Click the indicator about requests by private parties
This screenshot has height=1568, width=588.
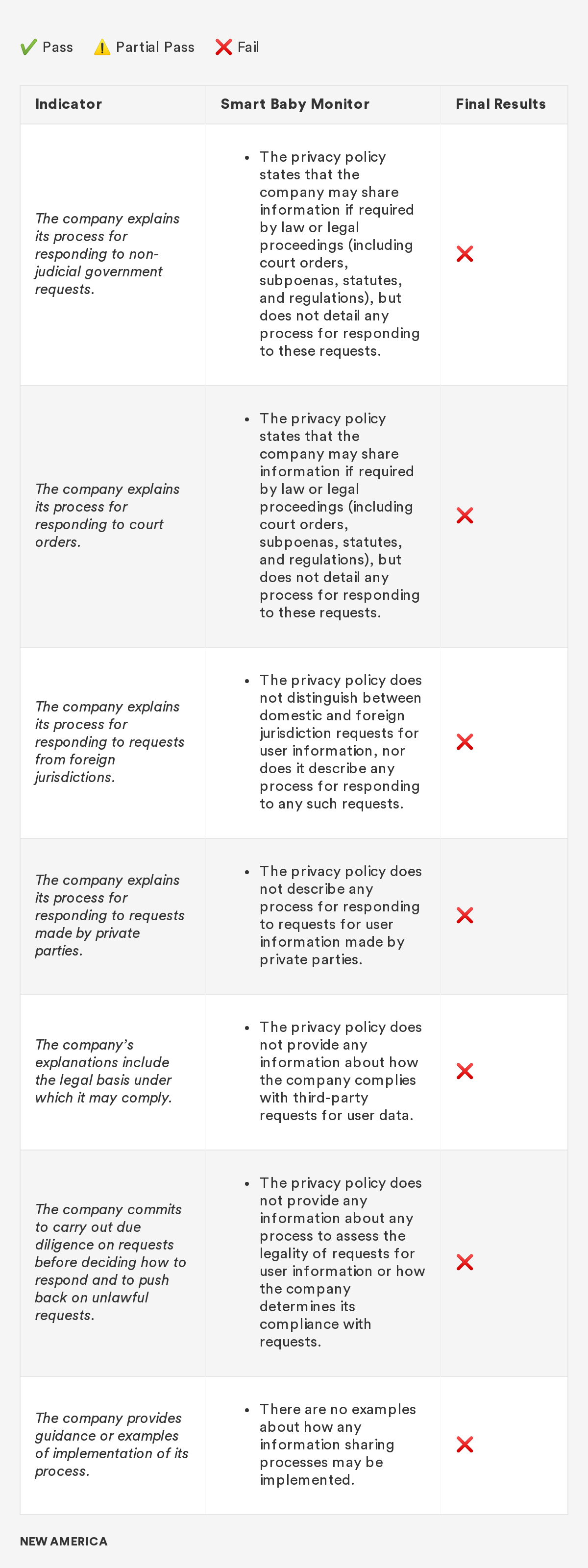(x=110, y=915)
